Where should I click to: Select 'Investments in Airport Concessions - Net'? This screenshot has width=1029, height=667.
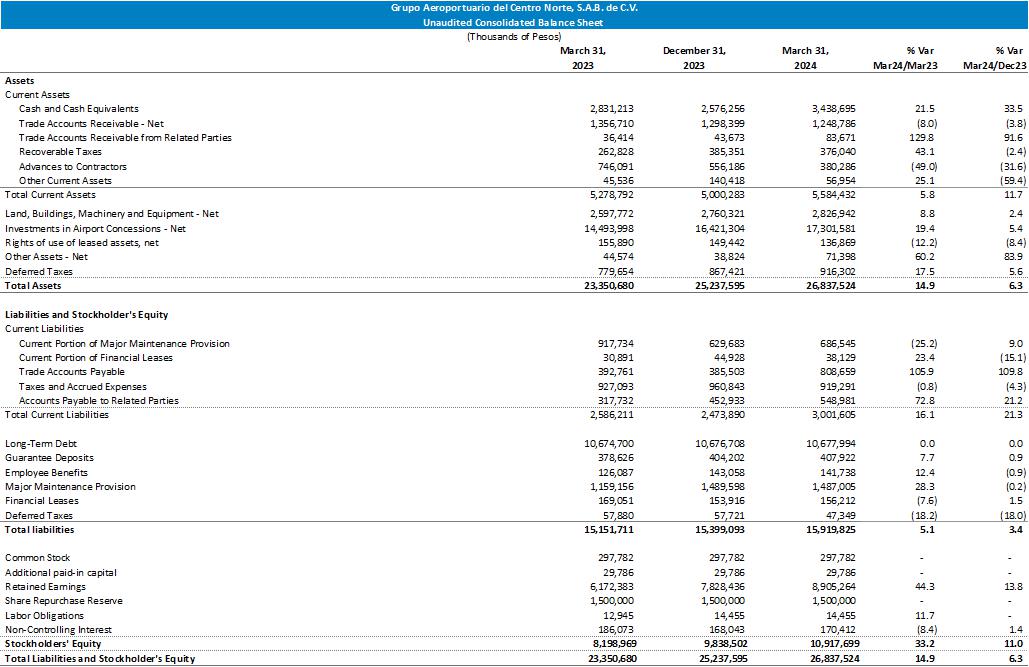click(x=95, y=229)
